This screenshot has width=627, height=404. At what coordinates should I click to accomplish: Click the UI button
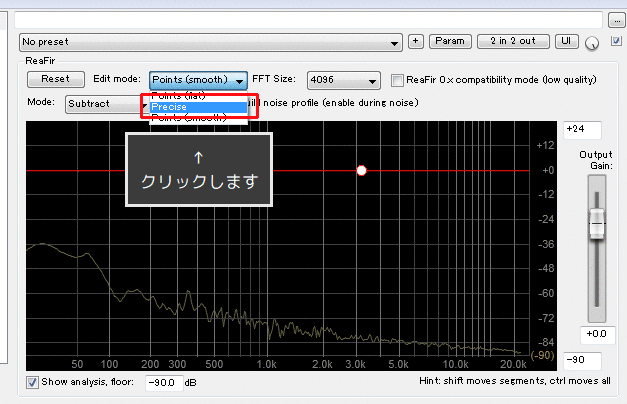(567, 42)
